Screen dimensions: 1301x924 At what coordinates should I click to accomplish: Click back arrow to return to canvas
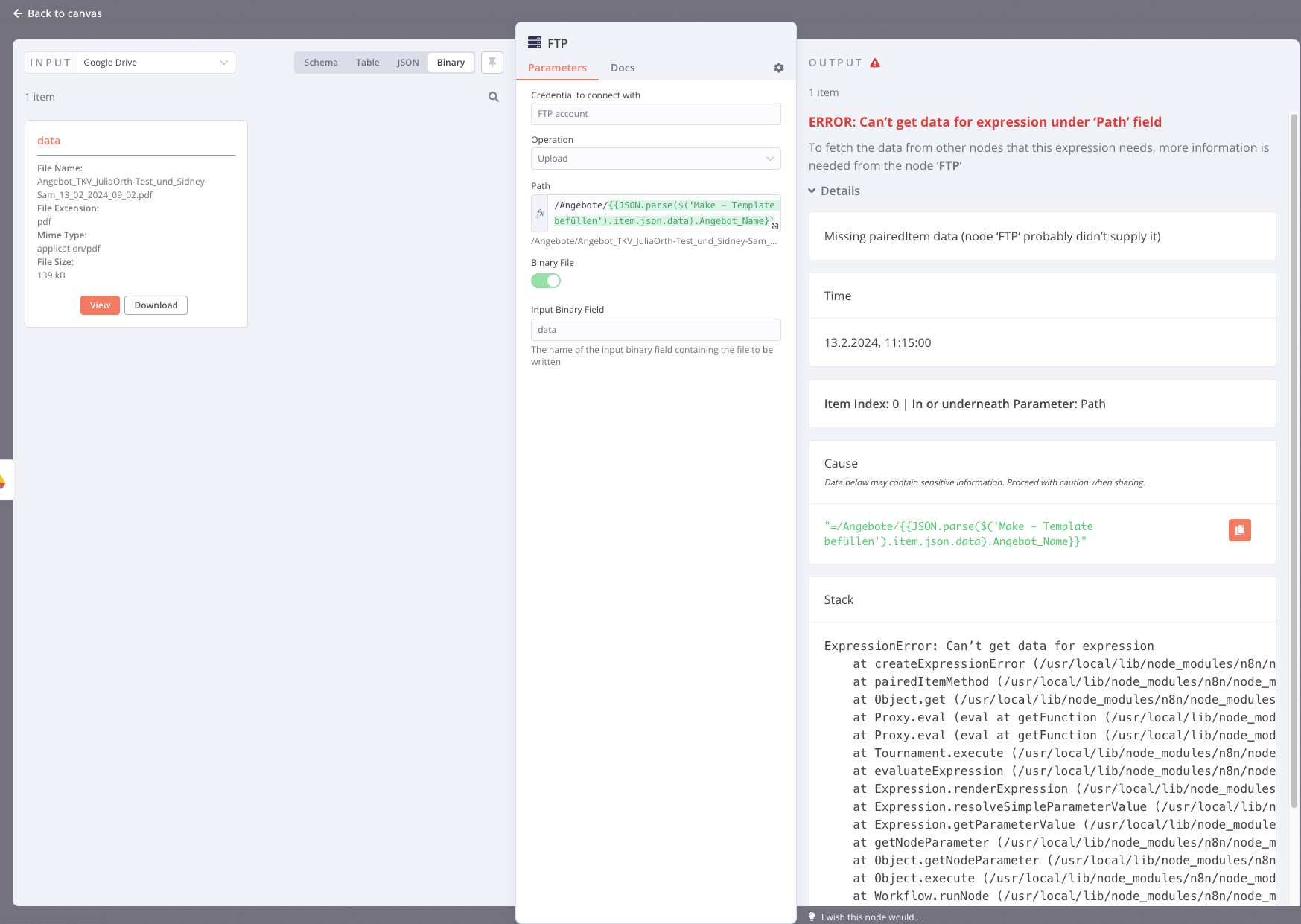(x=18, y=13)
